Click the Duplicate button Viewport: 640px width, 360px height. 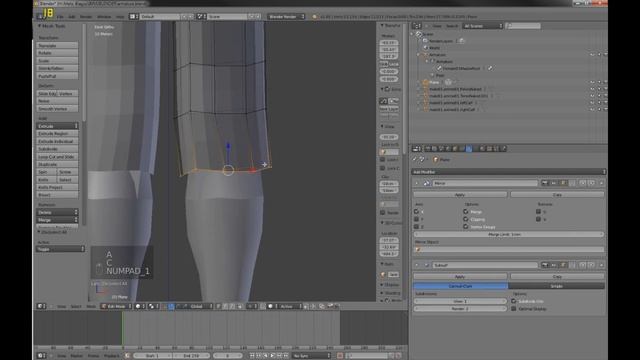click(x=57, y=164)
